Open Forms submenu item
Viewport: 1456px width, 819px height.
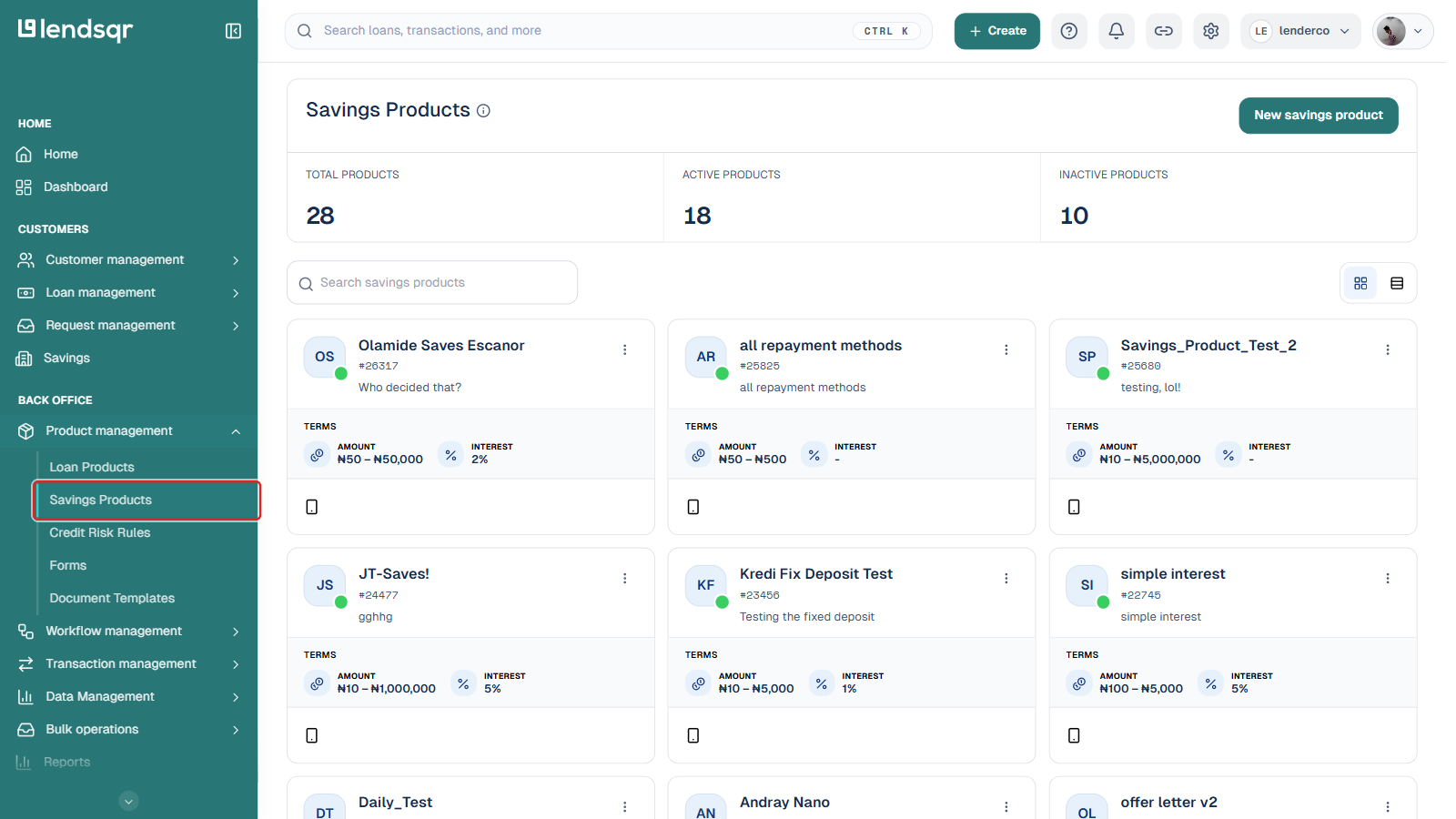(x=68, y=566)
